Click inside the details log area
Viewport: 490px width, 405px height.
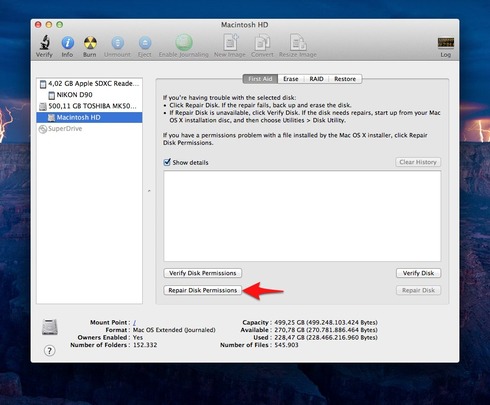[x=302, y=216]
